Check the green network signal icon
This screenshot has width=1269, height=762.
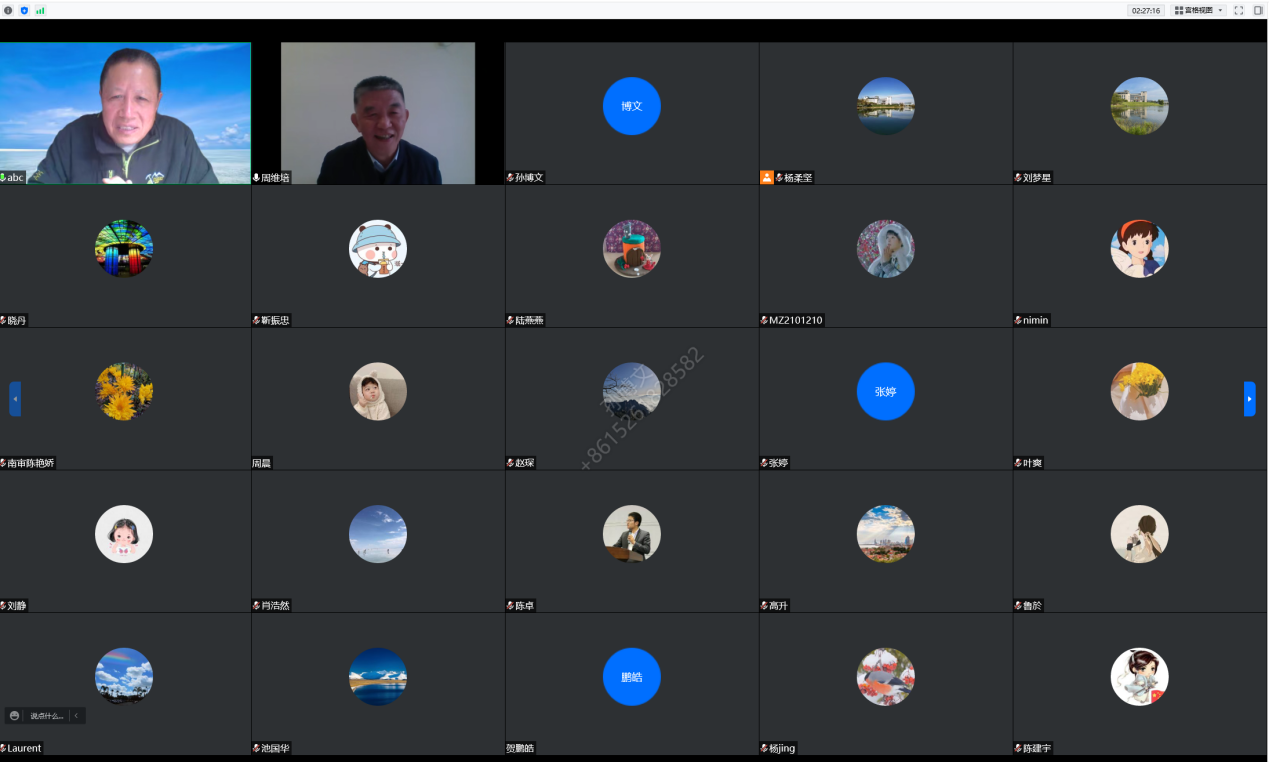click(40, 10)
